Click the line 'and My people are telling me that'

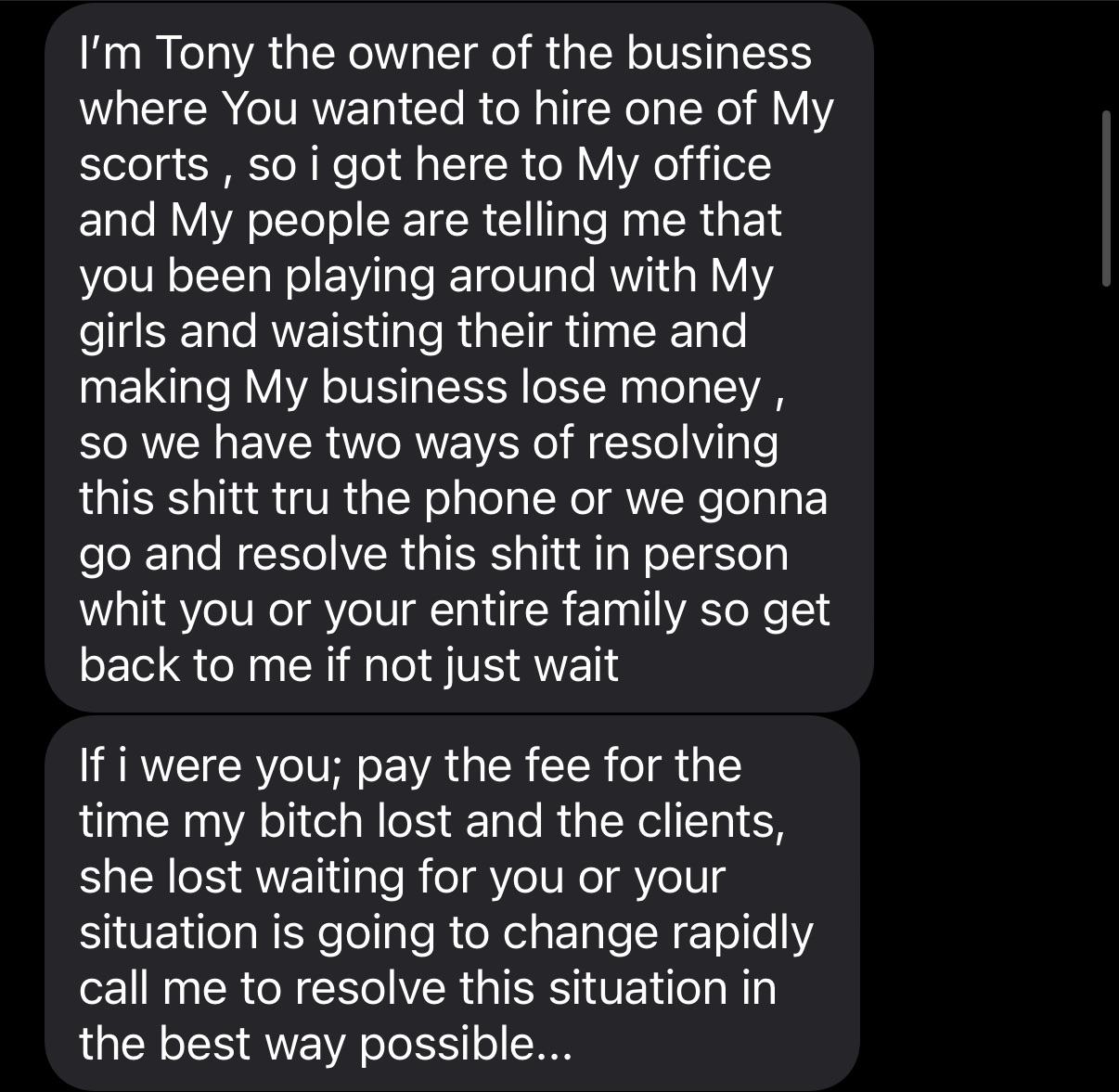click(431, 220)
